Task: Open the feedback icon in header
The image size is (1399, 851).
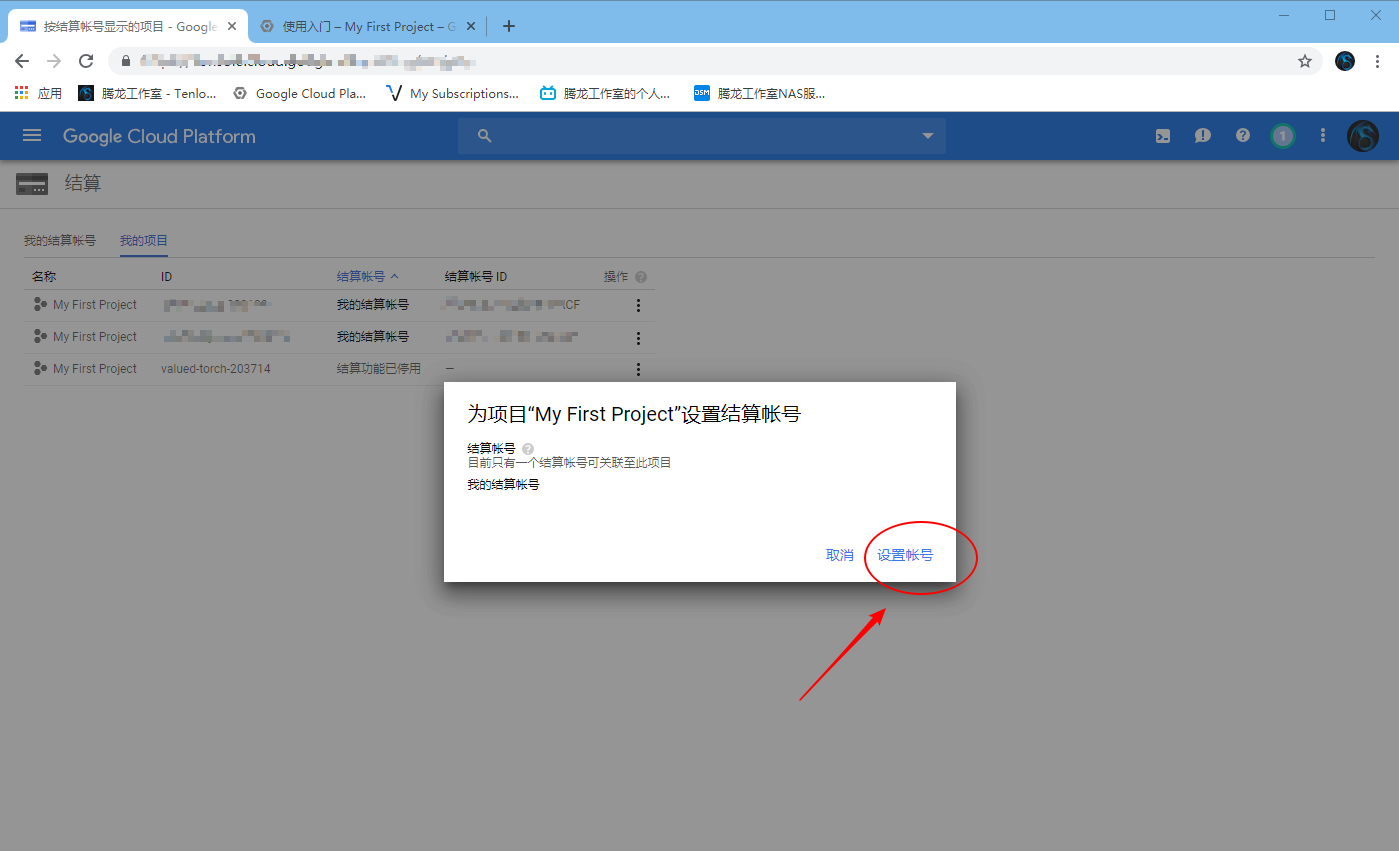Action: [x=1203, y=136]
